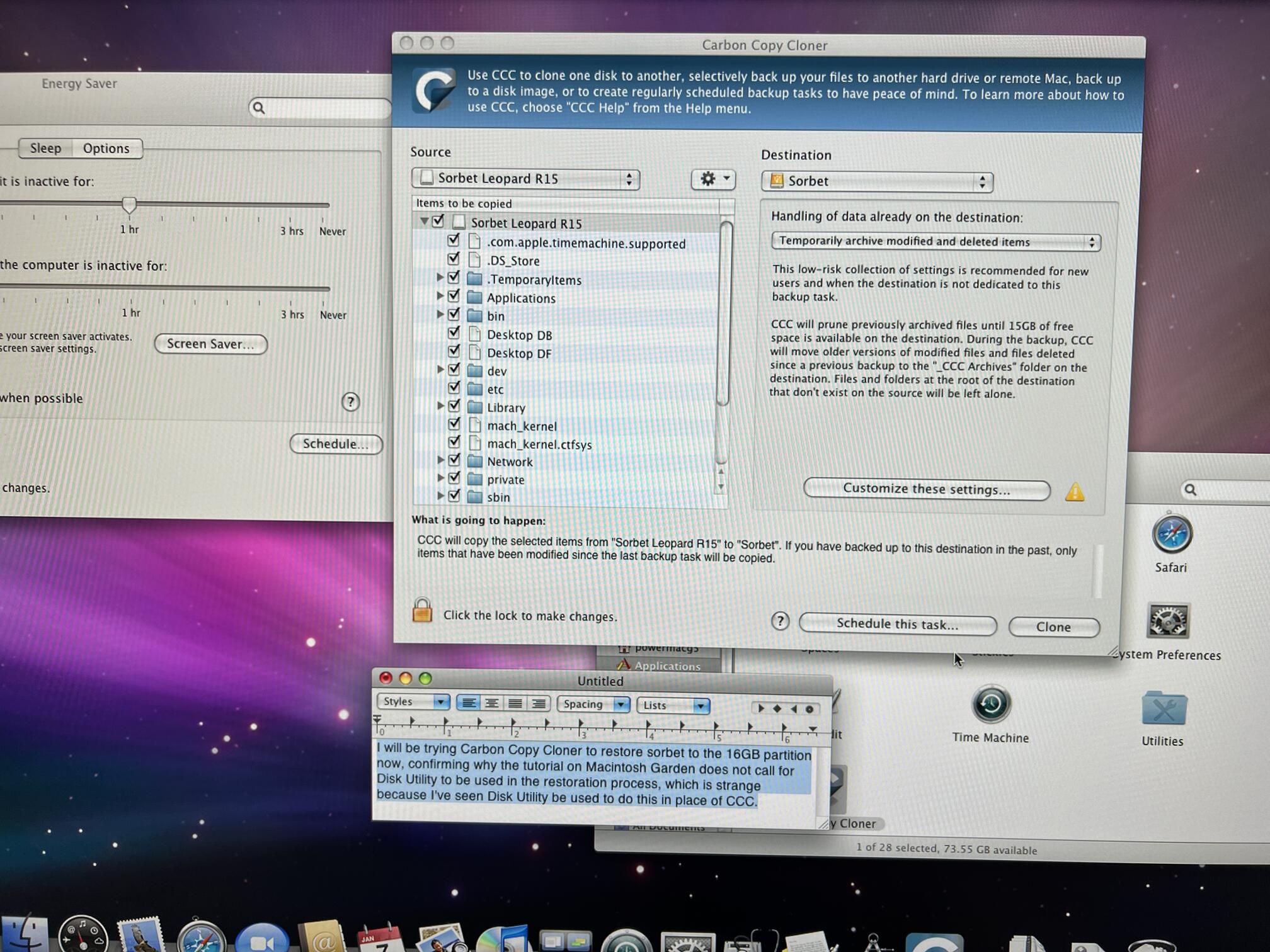The image size is (1270, 952).
Task: Open Screen Saver settings
Action: pos(210,344)
